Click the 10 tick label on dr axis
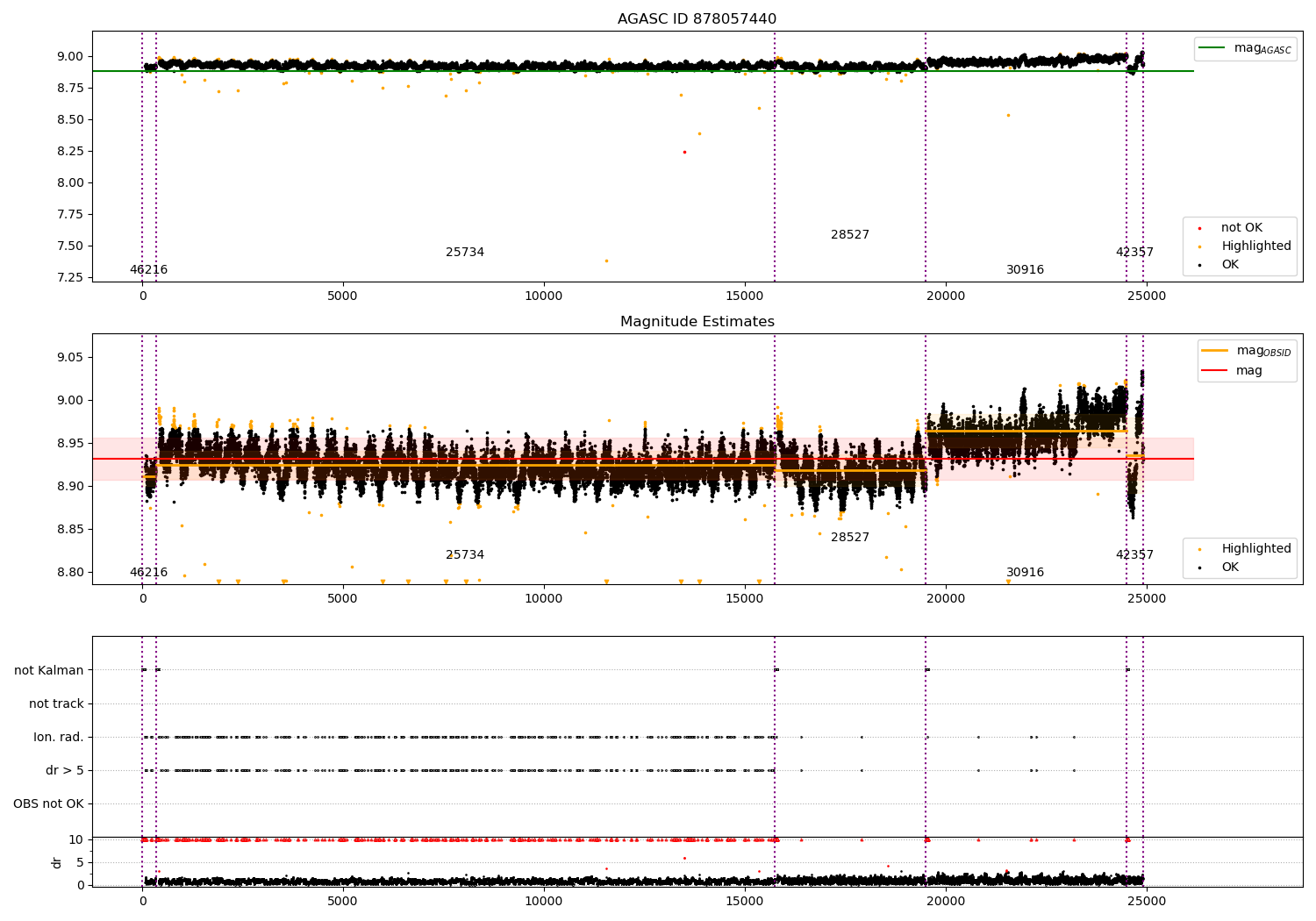Viewport: 1316px width, 921px height. [76, 839]
